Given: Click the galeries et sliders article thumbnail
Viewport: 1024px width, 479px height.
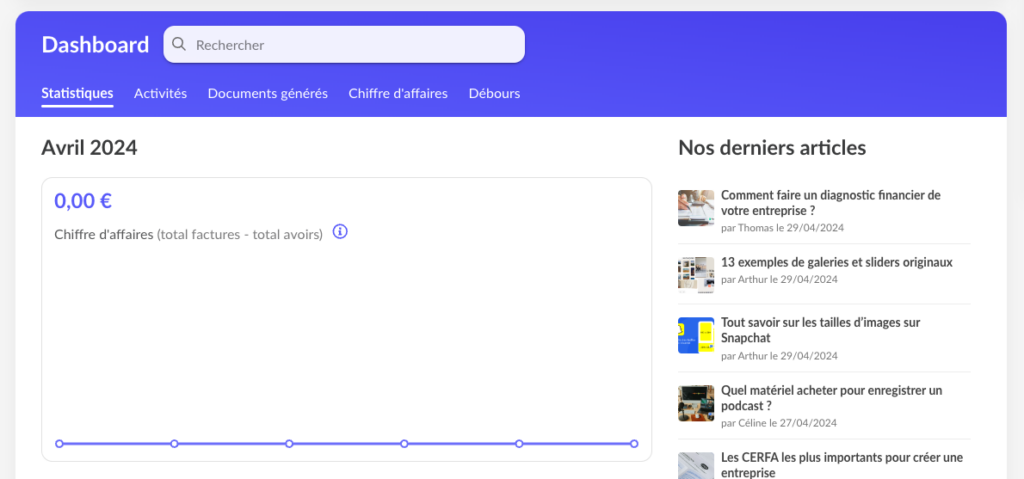Looking at the screenshot, I should 696,273.
